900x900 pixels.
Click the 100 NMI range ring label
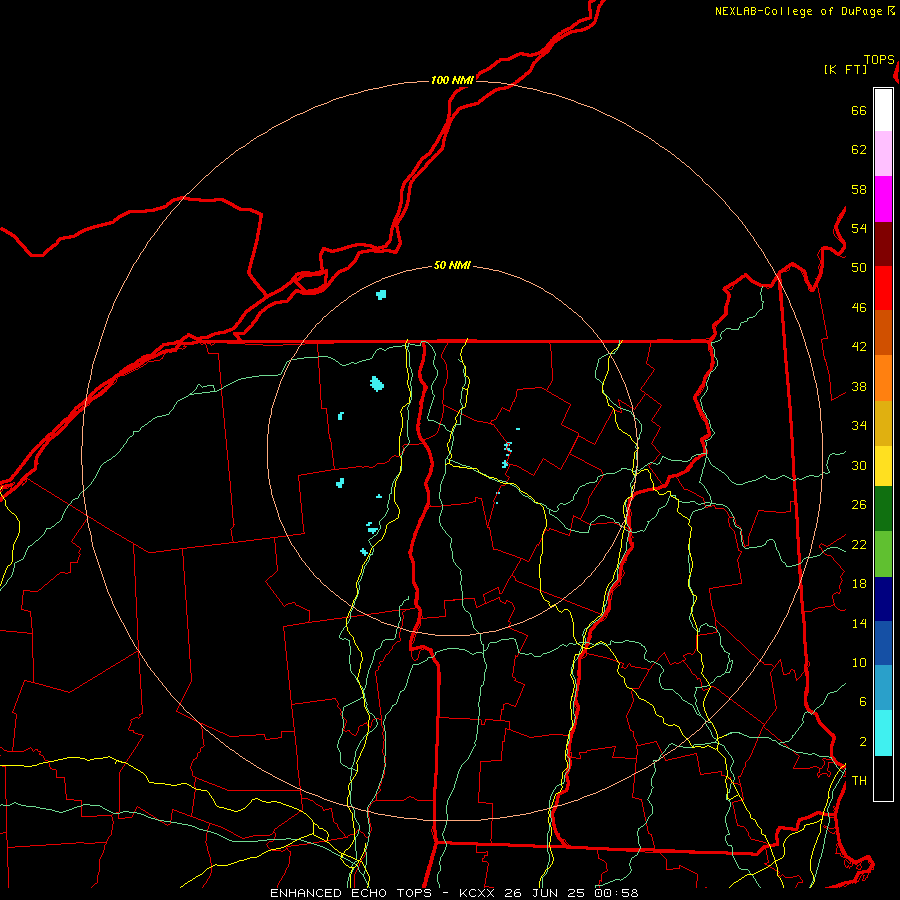click(x=452, y=80)
